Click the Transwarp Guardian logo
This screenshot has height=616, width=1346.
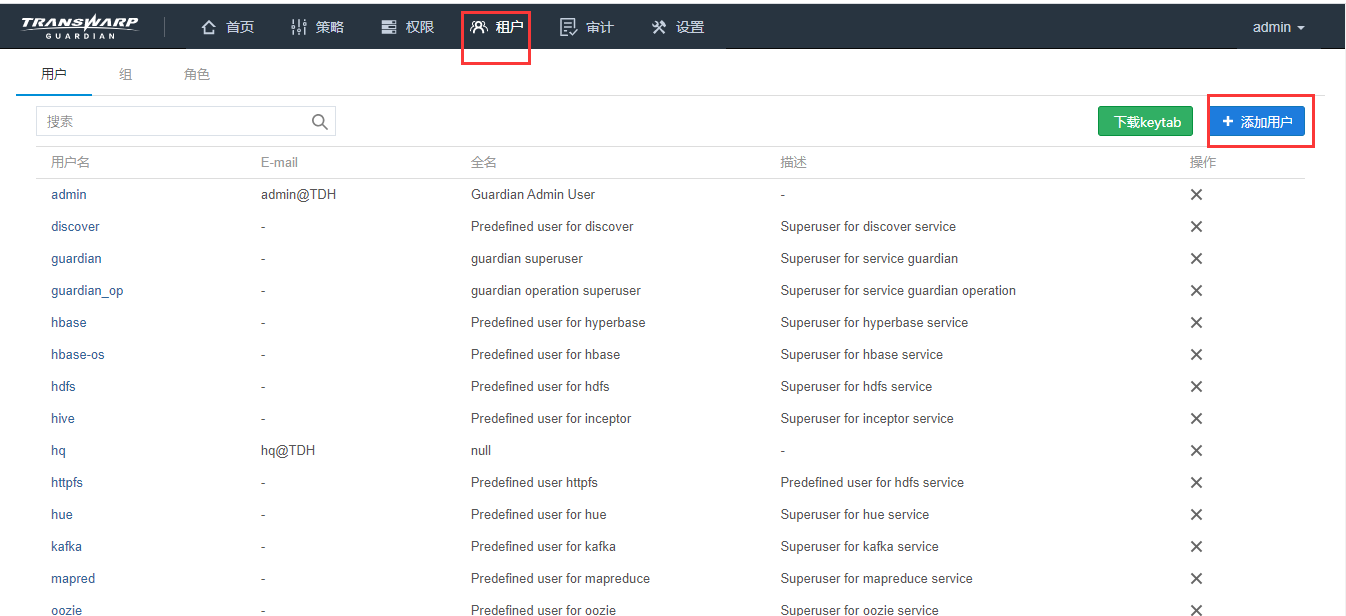click(81, 23)
